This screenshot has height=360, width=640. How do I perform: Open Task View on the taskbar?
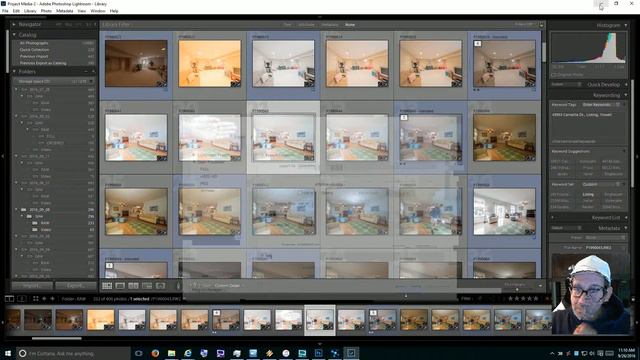coord(139,353)
